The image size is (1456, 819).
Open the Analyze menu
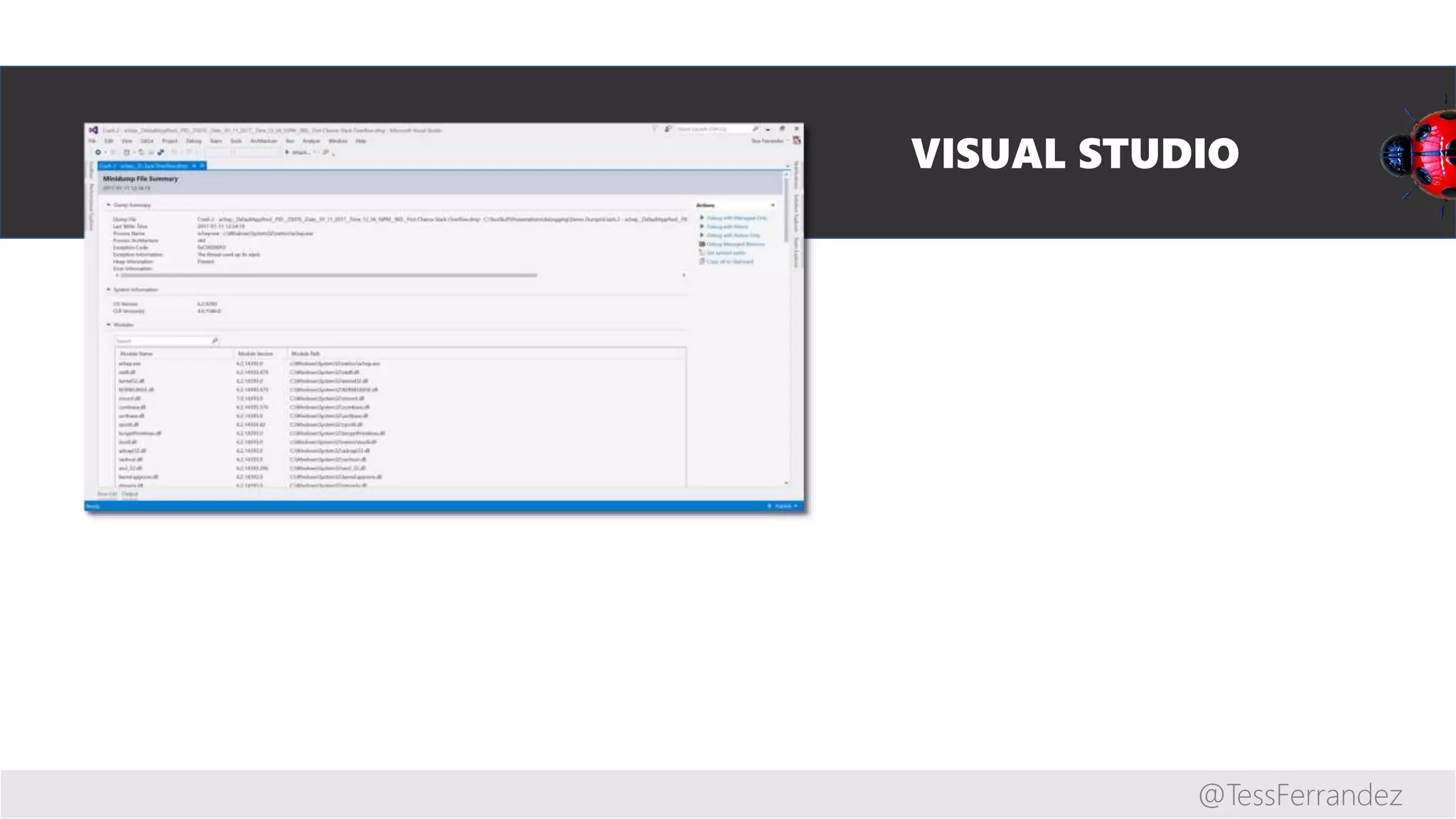pos(311,141)
